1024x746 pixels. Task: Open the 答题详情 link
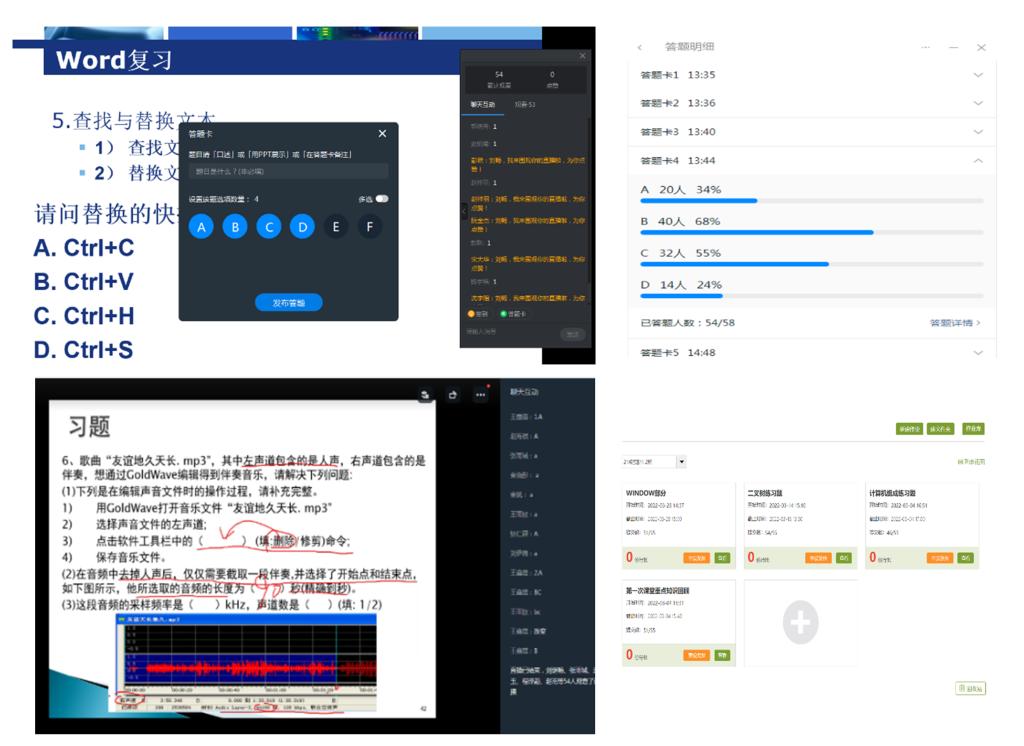point(955,323)
